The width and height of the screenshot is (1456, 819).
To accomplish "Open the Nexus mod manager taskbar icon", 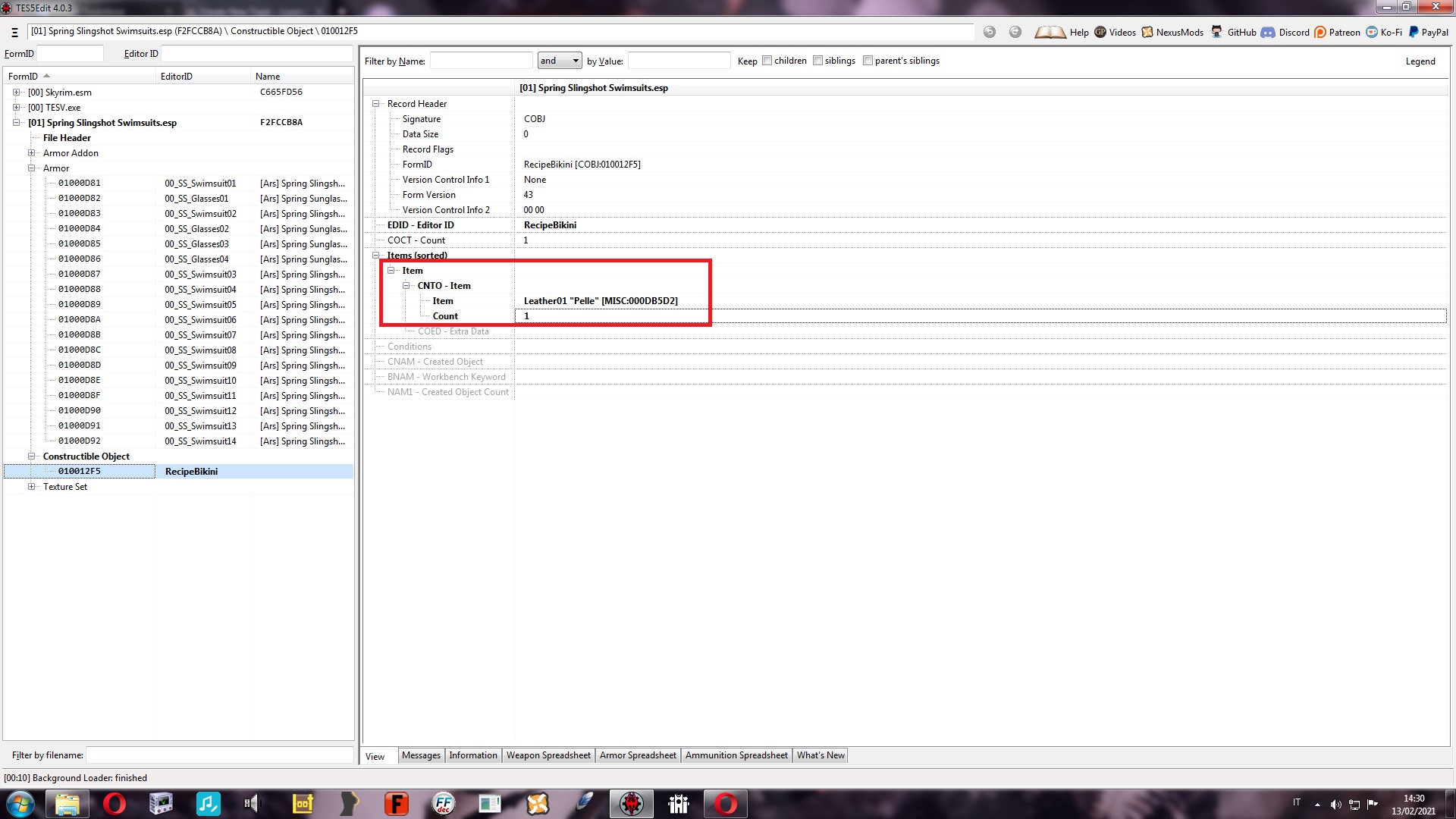I will (538, 804).
